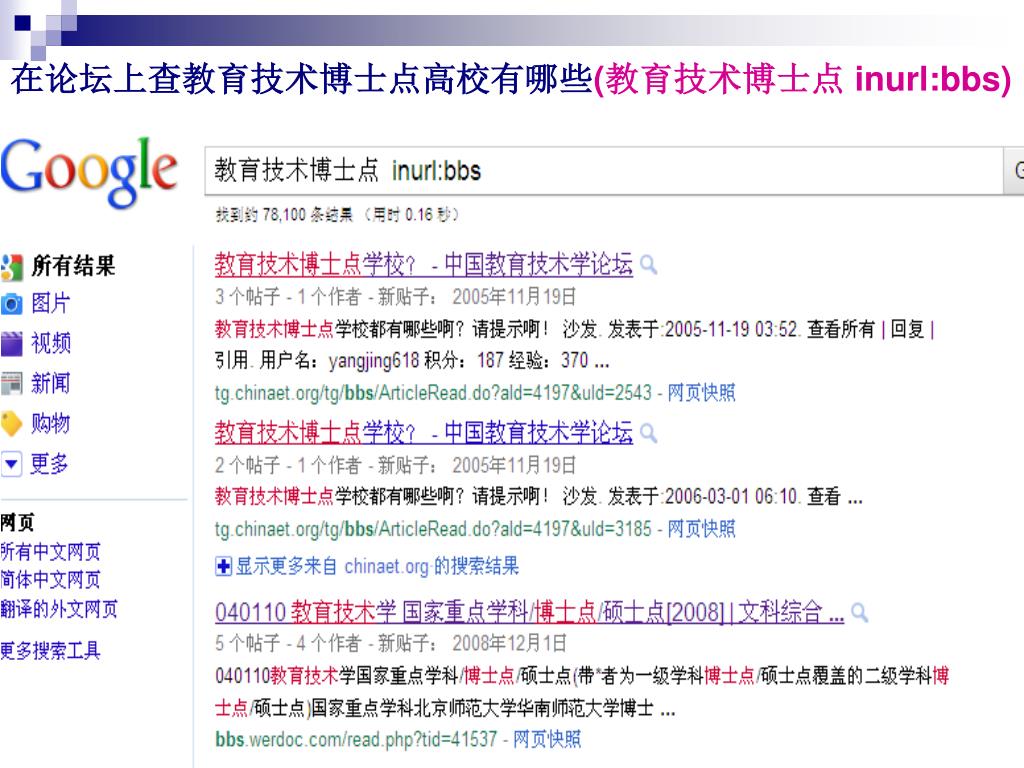Open the first 教育技术博士点学校 result title
Viewport: 1024px width, 768px height.
pos(423,264)
